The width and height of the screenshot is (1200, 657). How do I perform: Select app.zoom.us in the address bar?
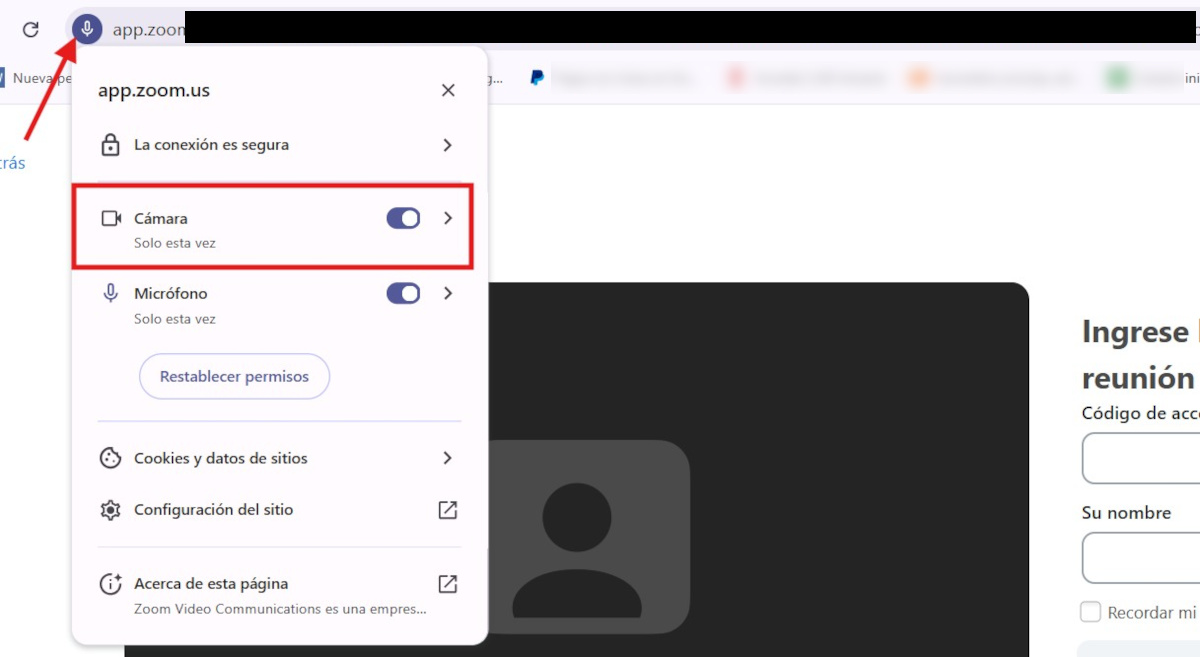pos(148,28)
